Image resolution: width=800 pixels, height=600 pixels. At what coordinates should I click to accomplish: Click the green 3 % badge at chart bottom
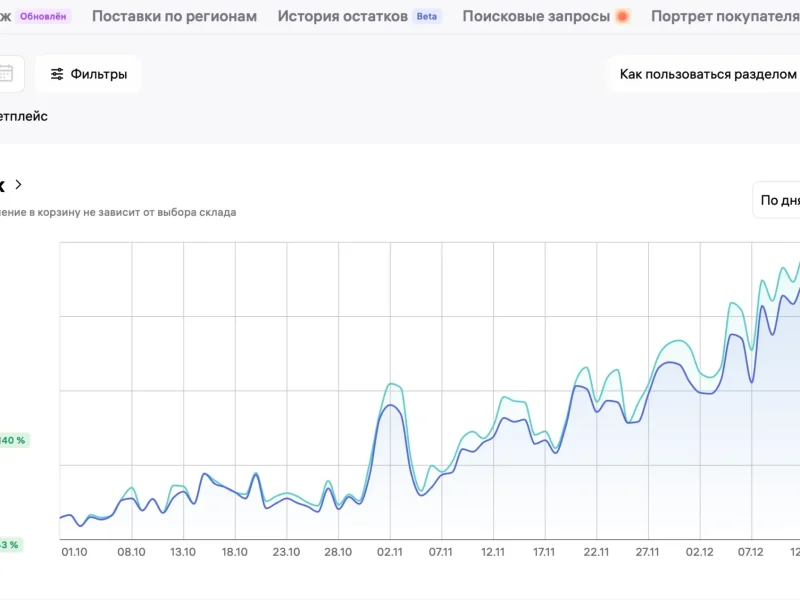tap(10, 545)
